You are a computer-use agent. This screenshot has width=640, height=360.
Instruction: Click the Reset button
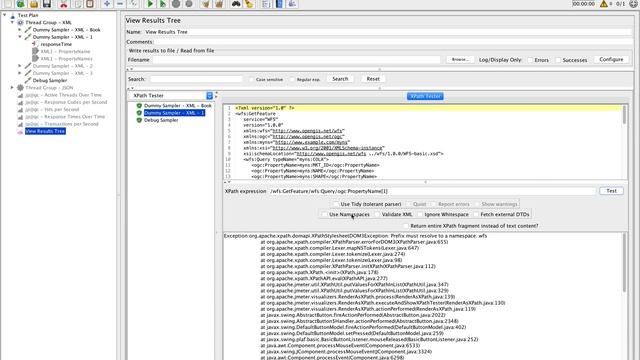point(373,79)
